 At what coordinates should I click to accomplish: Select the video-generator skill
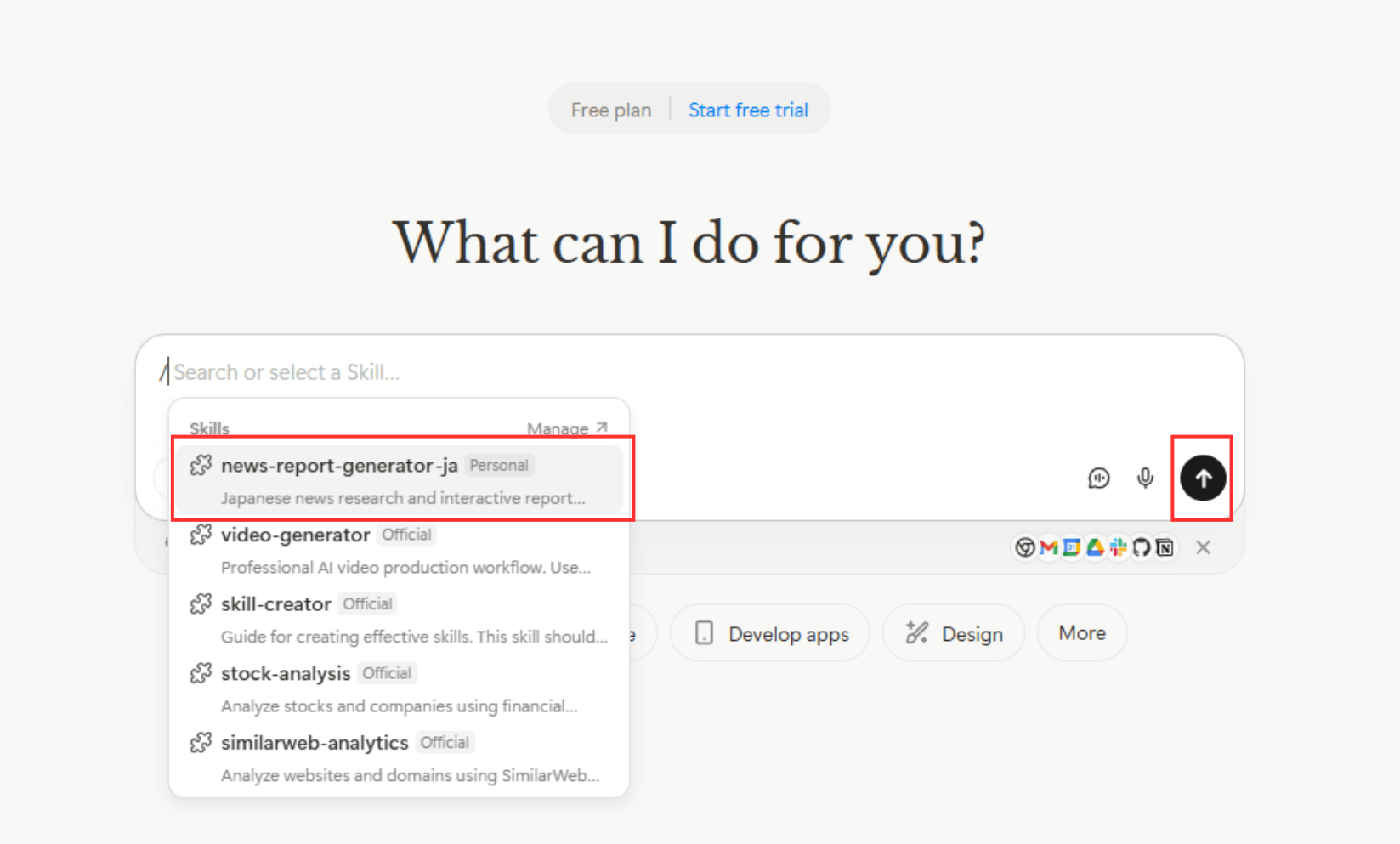coord(400,550)
